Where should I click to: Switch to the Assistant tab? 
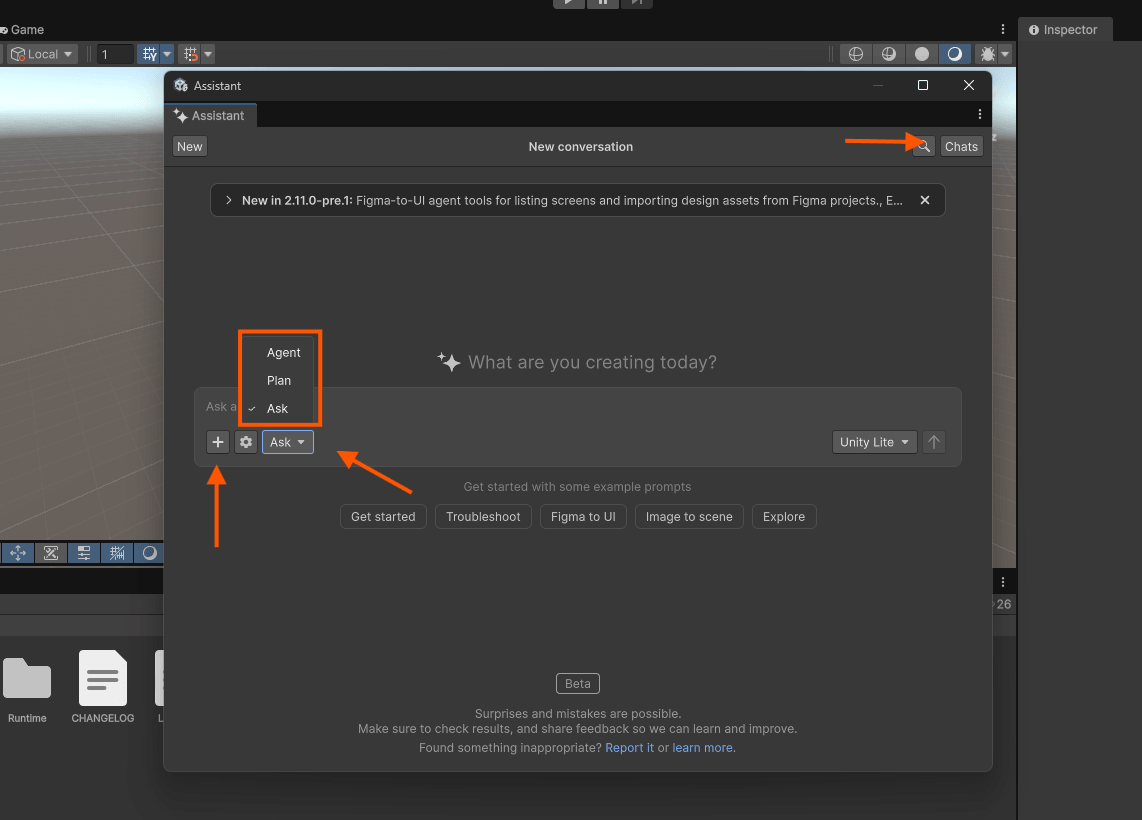(210, 116)
